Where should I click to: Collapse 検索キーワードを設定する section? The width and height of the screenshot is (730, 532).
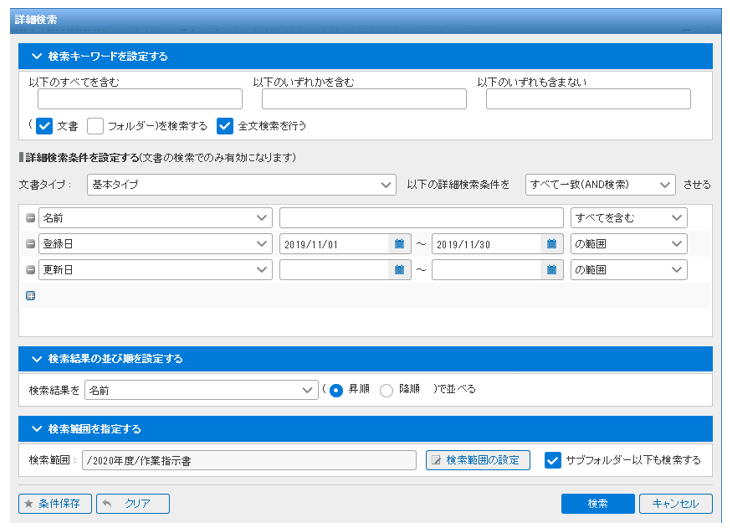37,57
